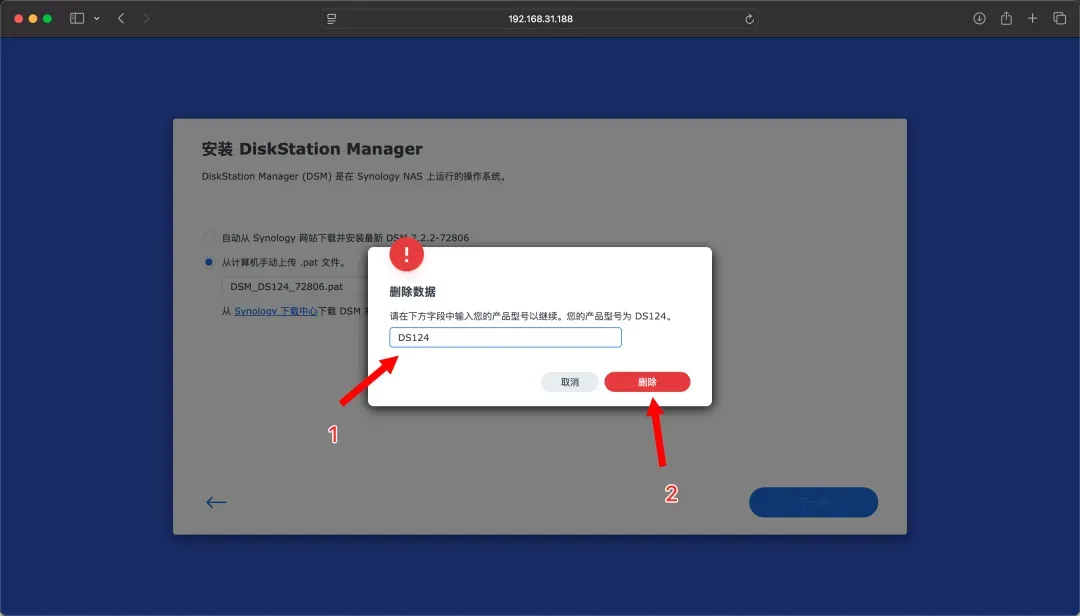Click the address bar showing 192.168.31.188
The height and width of the screenshot is (616, 1080).
(540, 19)
